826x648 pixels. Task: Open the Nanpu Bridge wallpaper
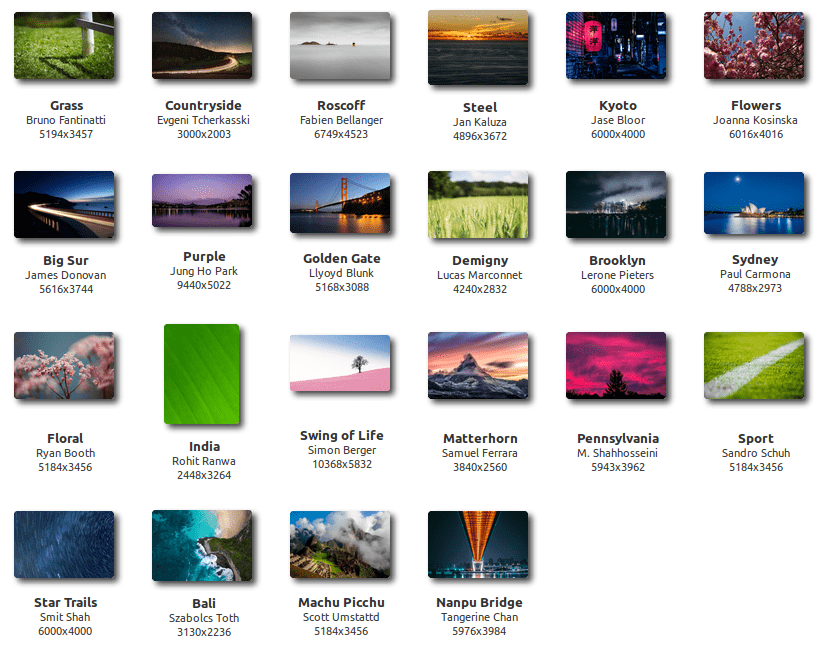tap(479, 545)
